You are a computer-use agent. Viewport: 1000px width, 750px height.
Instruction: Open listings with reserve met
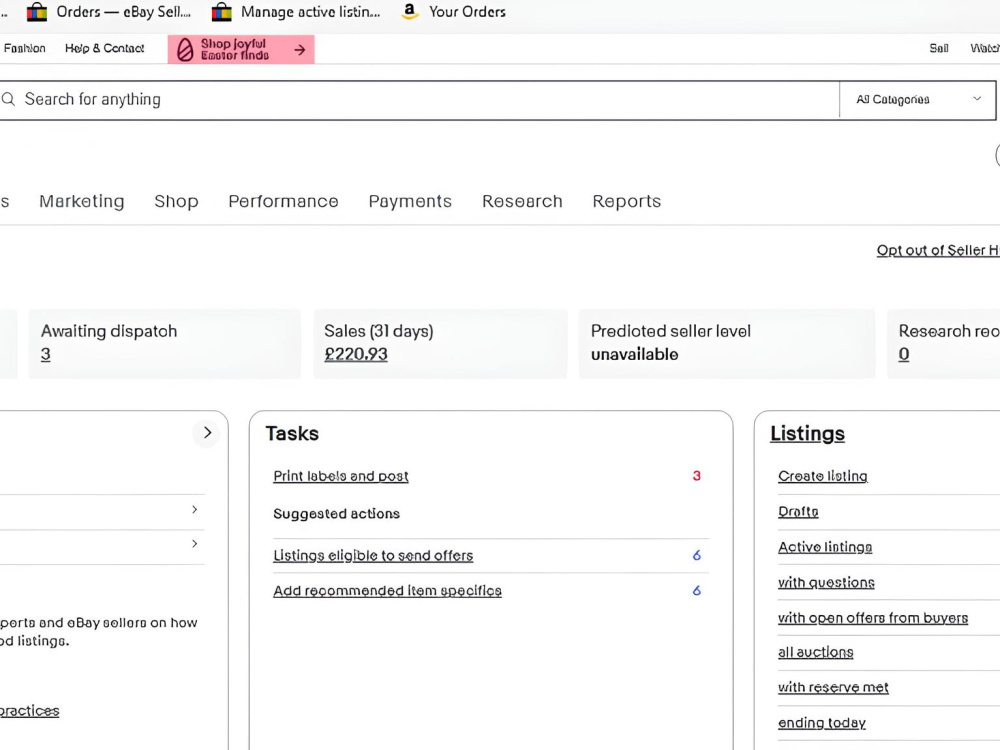(833, 687)
